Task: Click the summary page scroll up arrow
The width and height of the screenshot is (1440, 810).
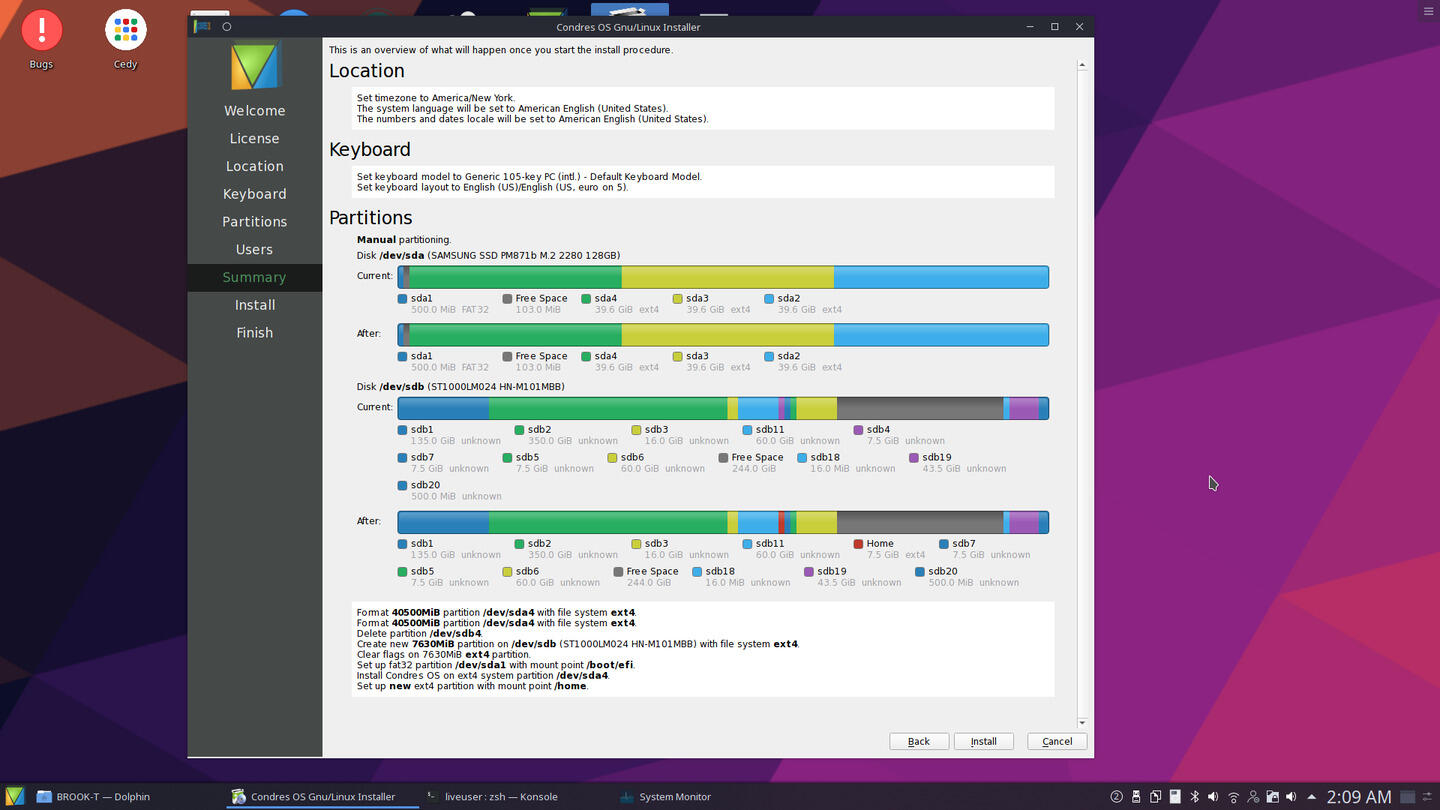Action: tap(1082, 65)
